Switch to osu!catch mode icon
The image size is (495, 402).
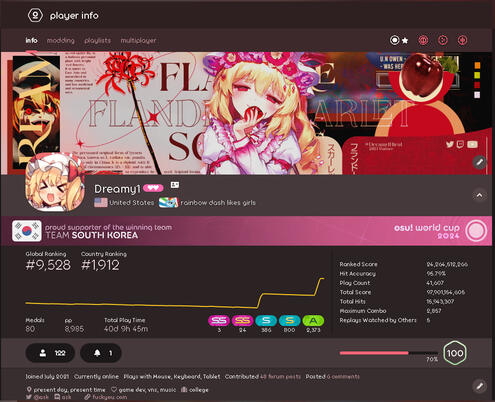point(443,40)
